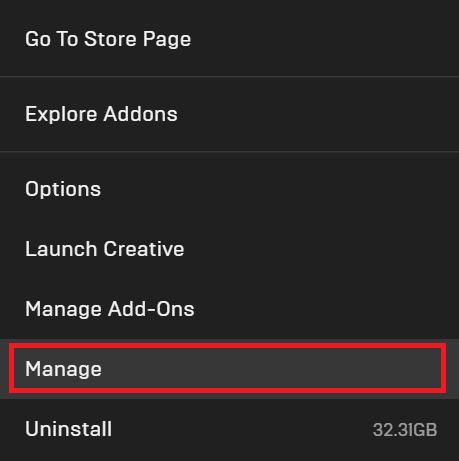Open game Options from the list

229,189
